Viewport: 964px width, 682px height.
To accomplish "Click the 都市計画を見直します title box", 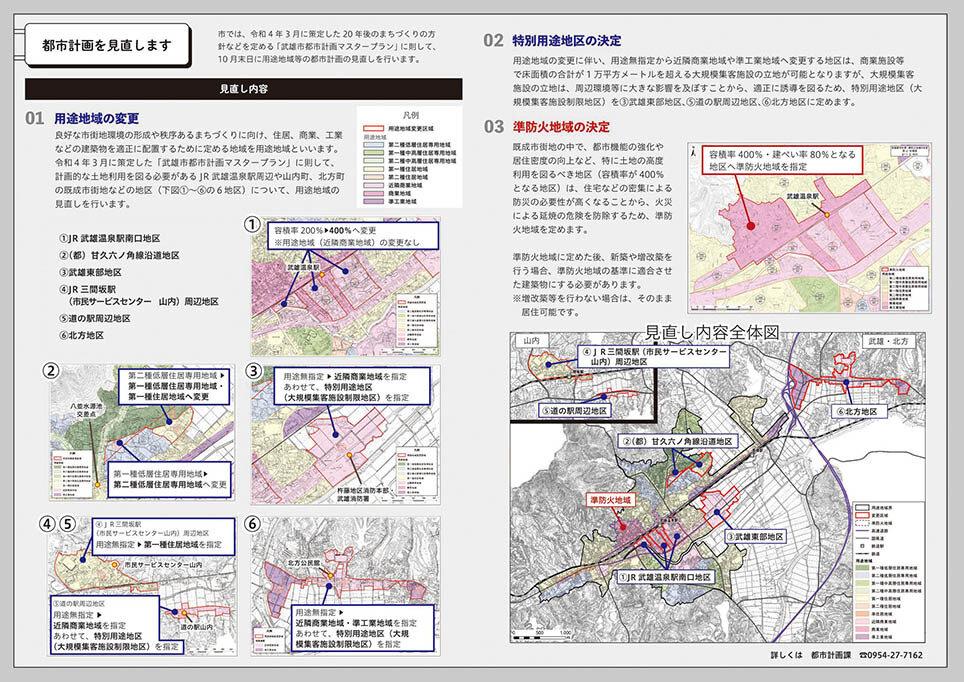I will tap(107, 45).
